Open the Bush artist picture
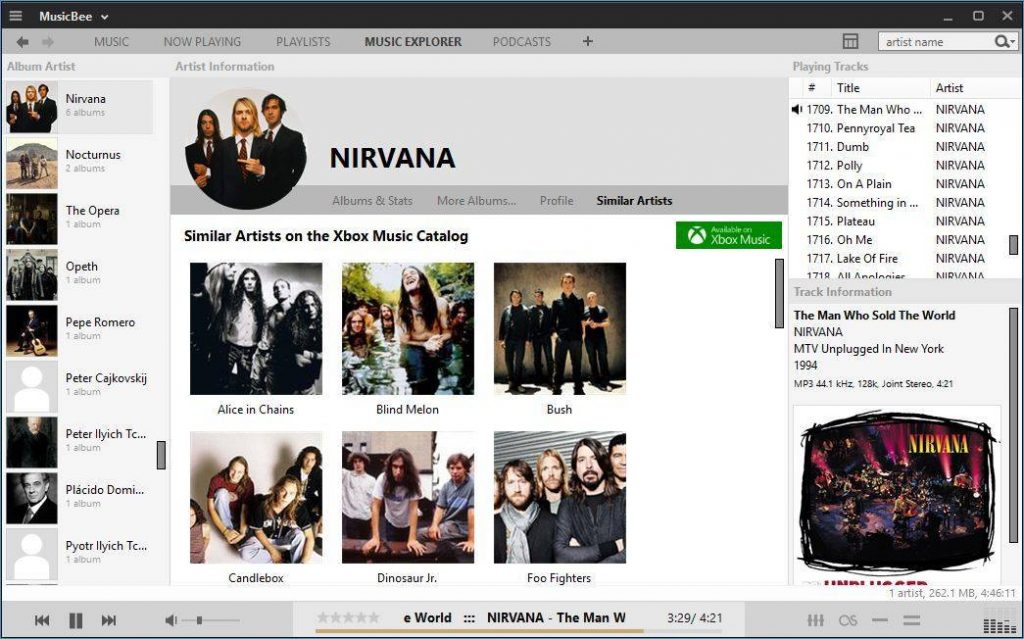This screenshot has height=639, width=1024. (x=560, y=329)
